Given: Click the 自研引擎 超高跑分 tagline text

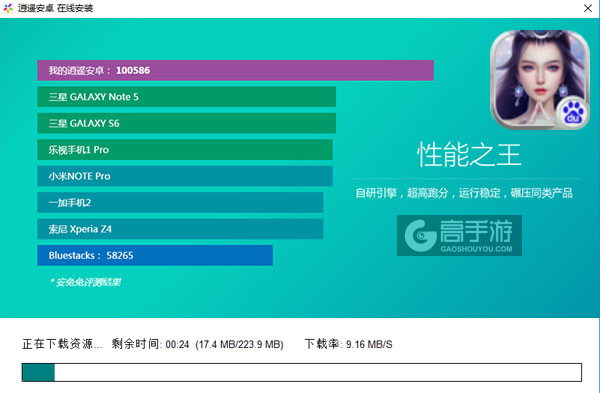Looking at the screenshot, I should pyautogui.click(x=464, y=193).
